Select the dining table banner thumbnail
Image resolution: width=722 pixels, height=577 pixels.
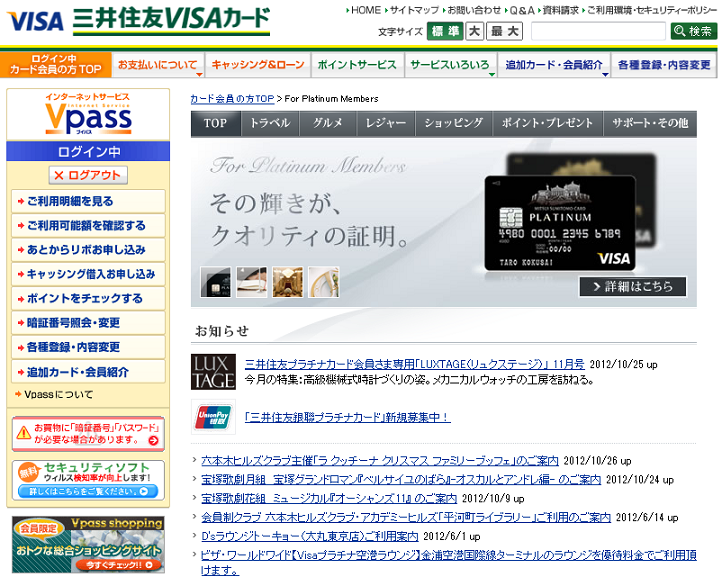tap(251, 281)
